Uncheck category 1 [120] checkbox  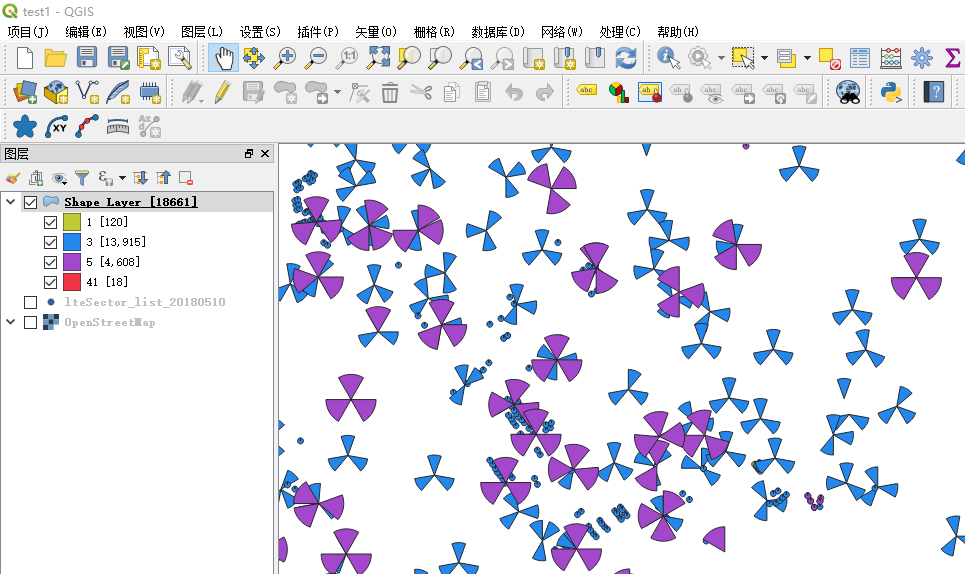coord(50,222)
